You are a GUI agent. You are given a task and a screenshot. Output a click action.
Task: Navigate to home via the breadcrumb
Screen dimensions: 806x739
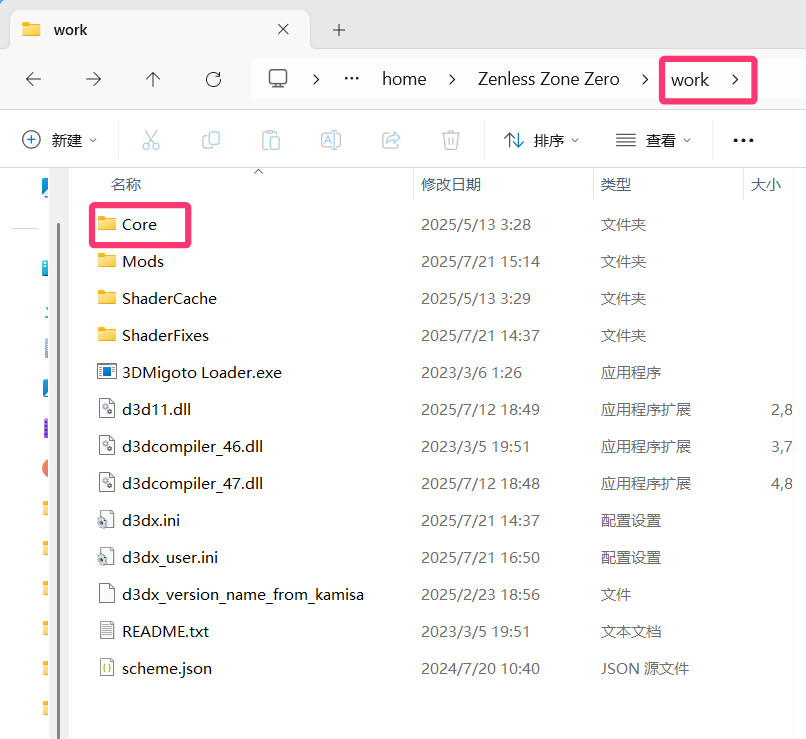coord(404,79)
